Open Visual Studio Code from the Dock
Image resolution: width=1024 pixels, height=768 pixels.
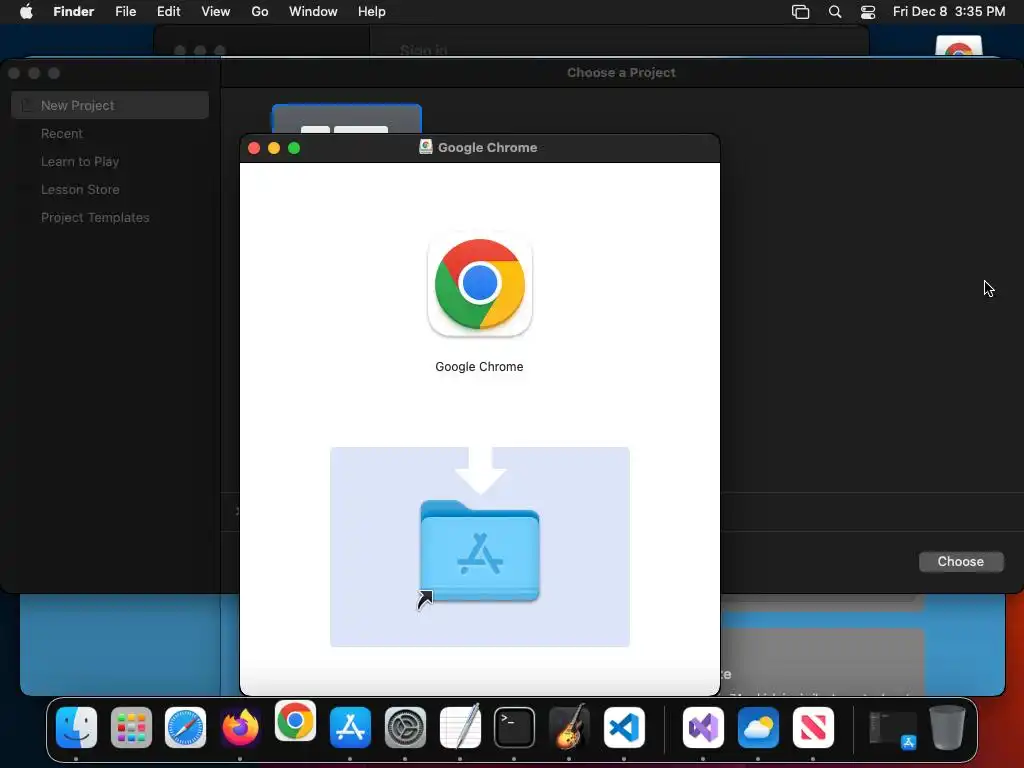tap(624, 727)
